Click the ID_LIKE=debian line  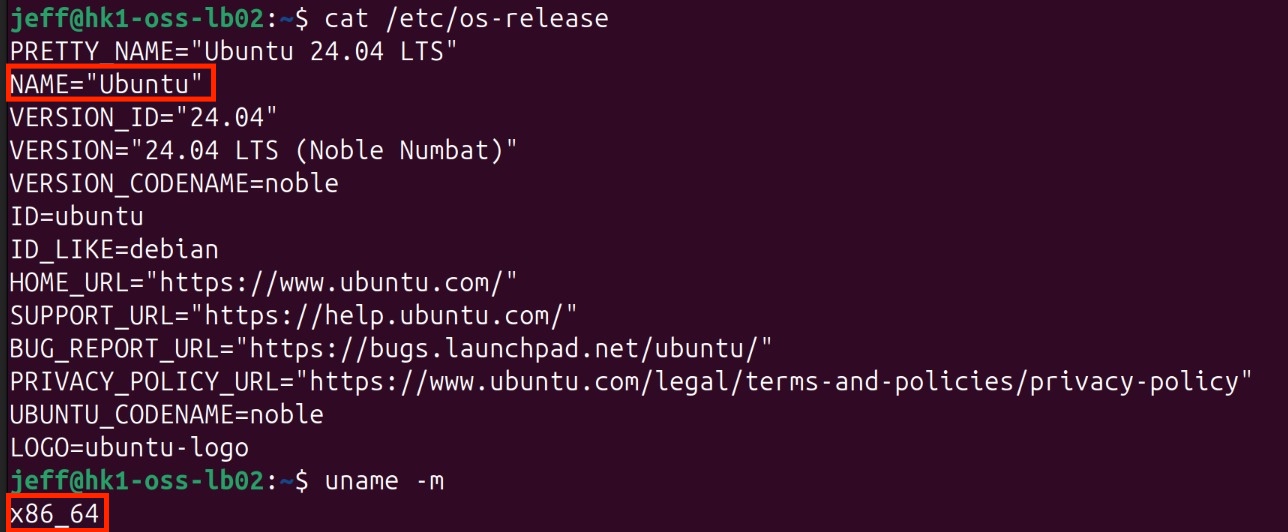point(114,249)
